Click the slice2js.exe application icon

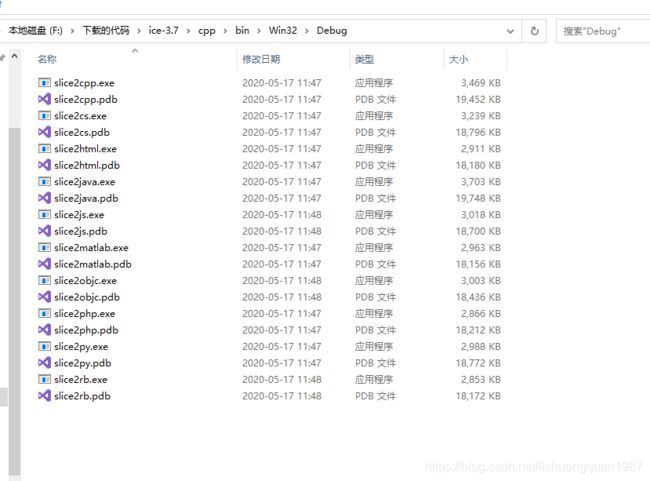[x=44, y=214]
